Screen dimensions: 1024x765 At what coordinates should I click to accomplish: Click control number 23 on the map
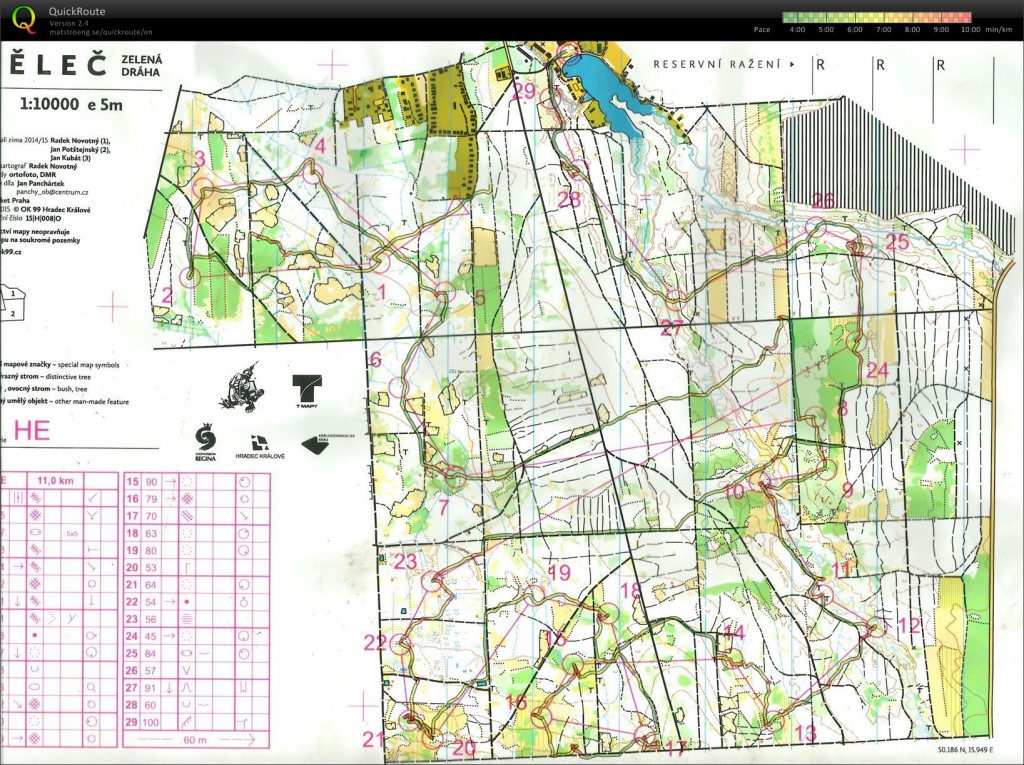point(405,561)
